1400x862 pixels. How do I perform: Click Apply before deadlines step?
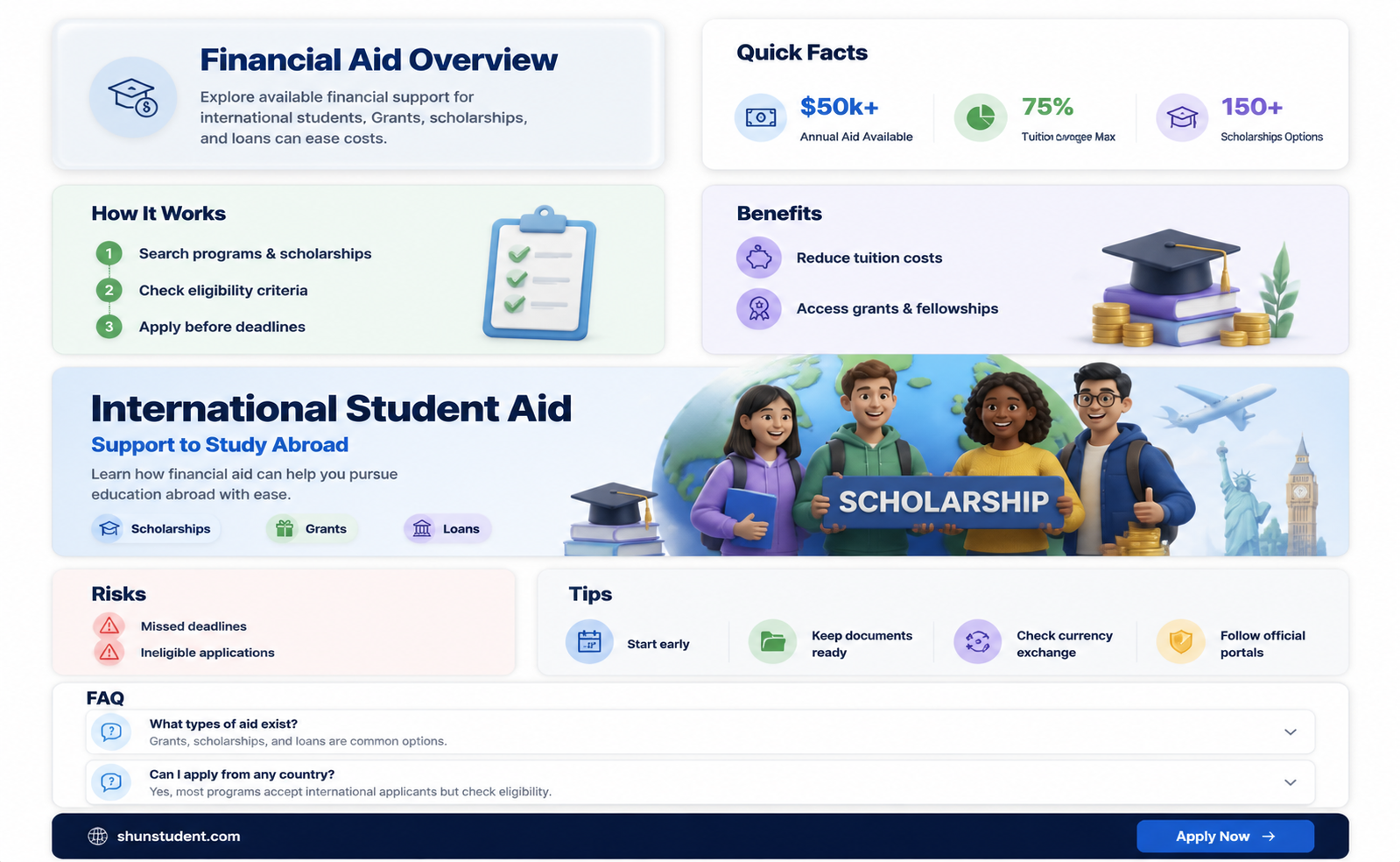(x=222, y=327)
